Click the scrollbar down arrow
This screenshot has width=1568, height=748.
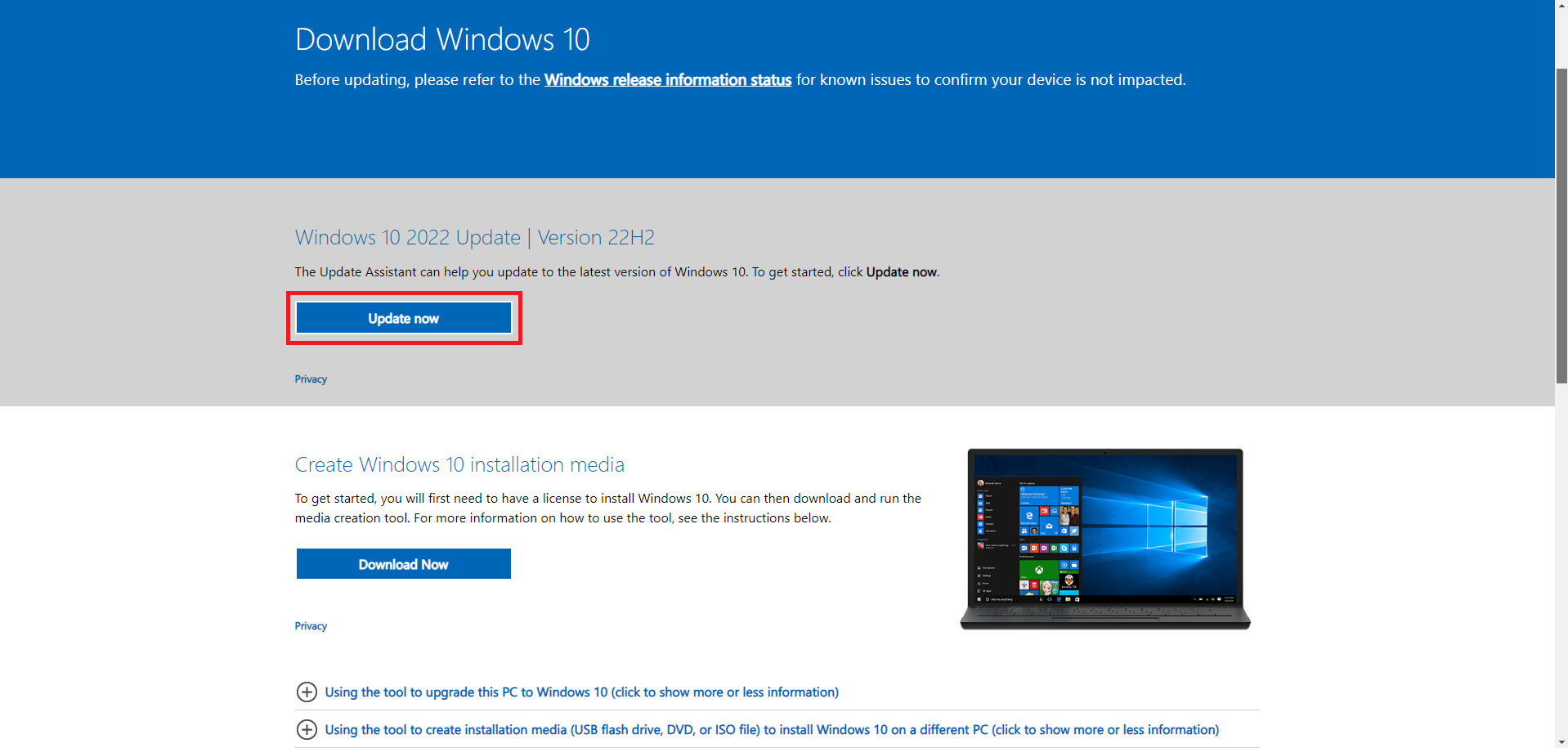coord(1561,741)
